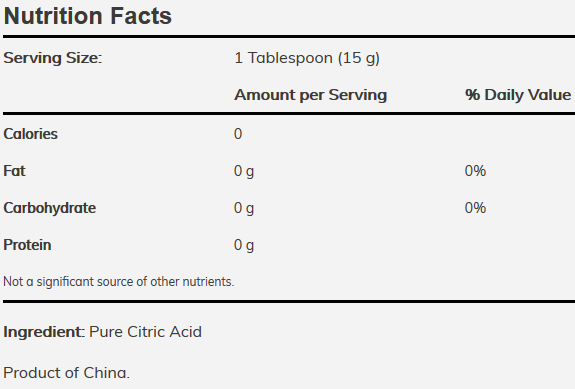Select the Calories row label
Image resolution: width=575 pixels, height=389 pixels.
[30, 134]
